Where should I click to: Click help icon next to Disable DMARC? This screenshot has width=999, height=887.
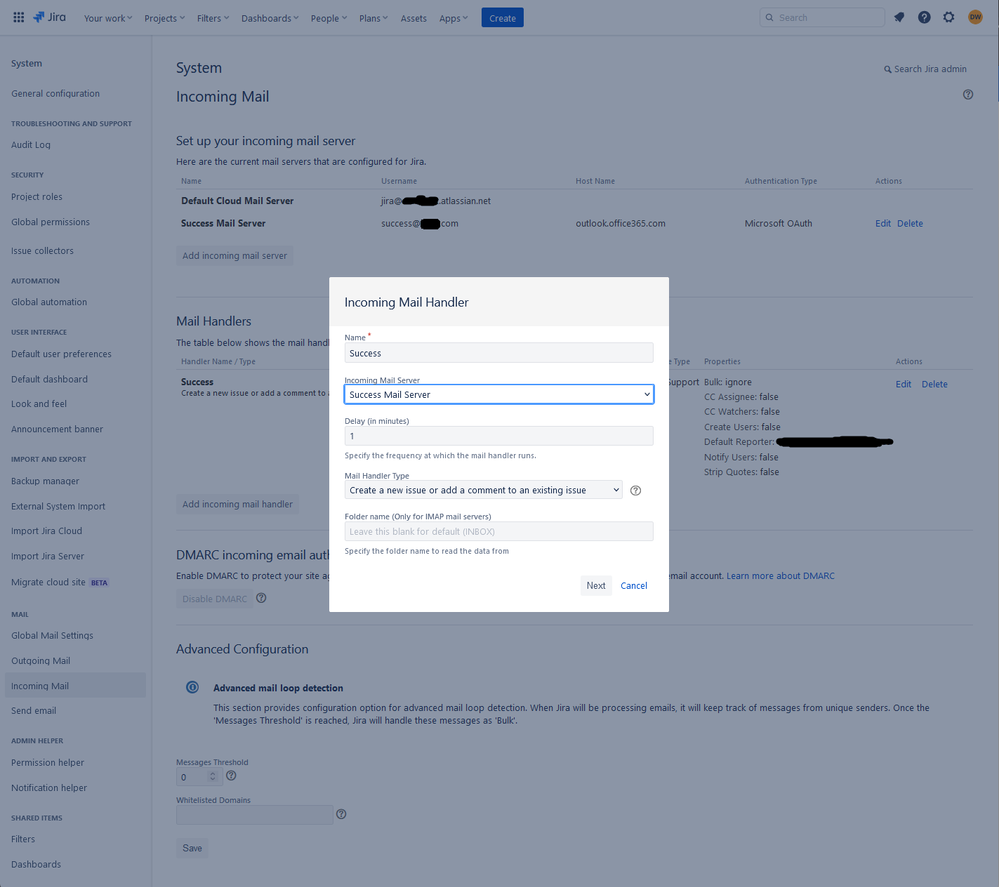(261, 598)
